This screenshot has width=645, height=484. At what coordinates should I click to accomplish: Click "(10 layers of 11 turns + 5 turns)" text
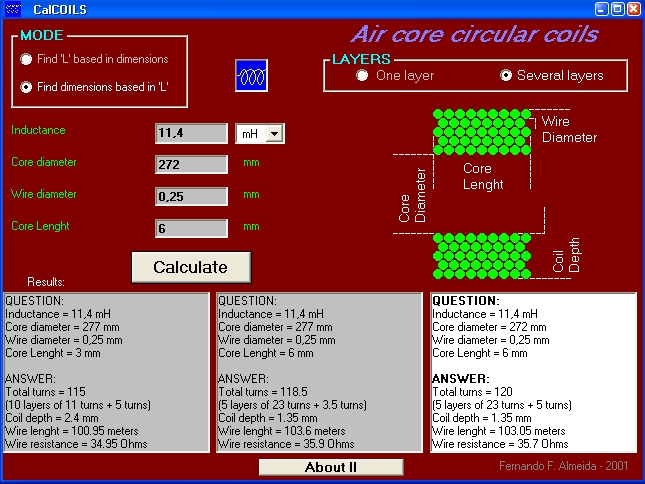pyautogui.click(x=78, y=405)
